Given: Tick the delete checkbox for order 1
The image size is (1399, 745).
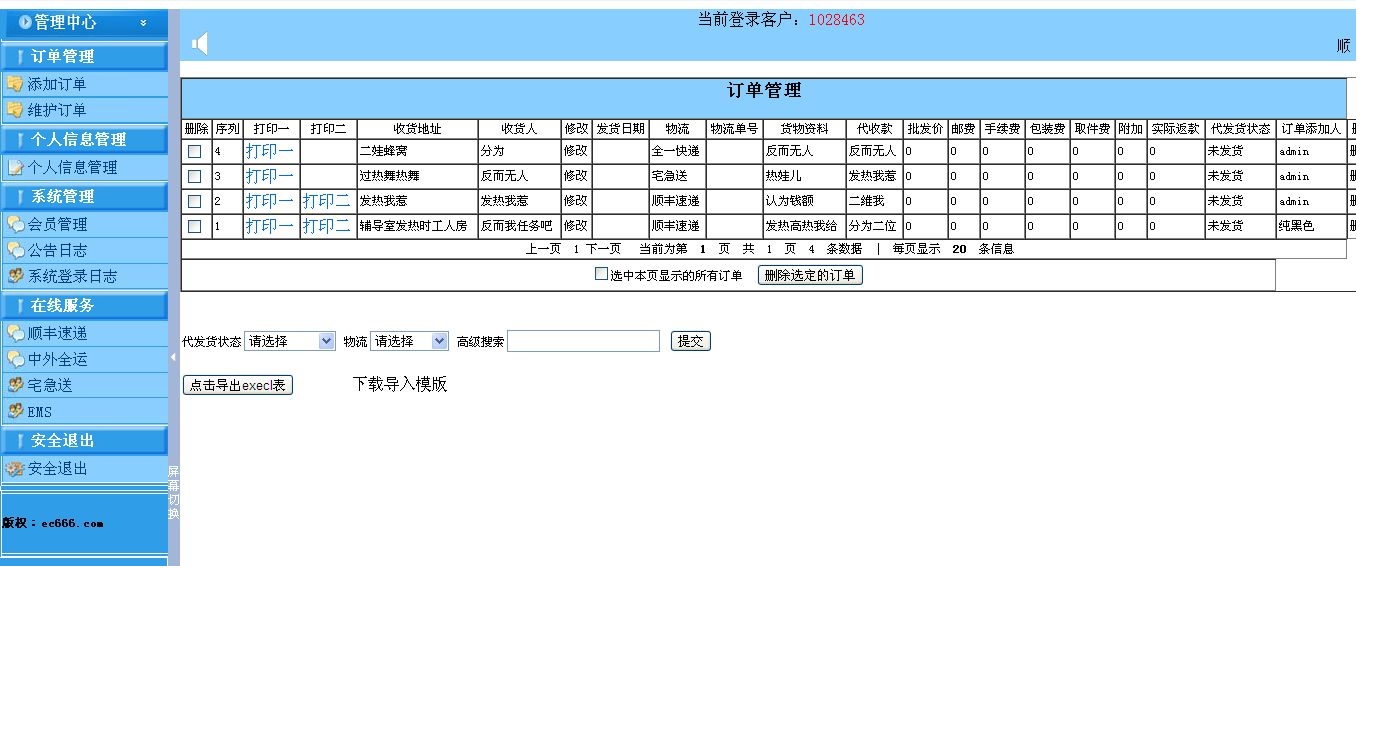Looking at the screenshot, I should click(x=195, y=226).
